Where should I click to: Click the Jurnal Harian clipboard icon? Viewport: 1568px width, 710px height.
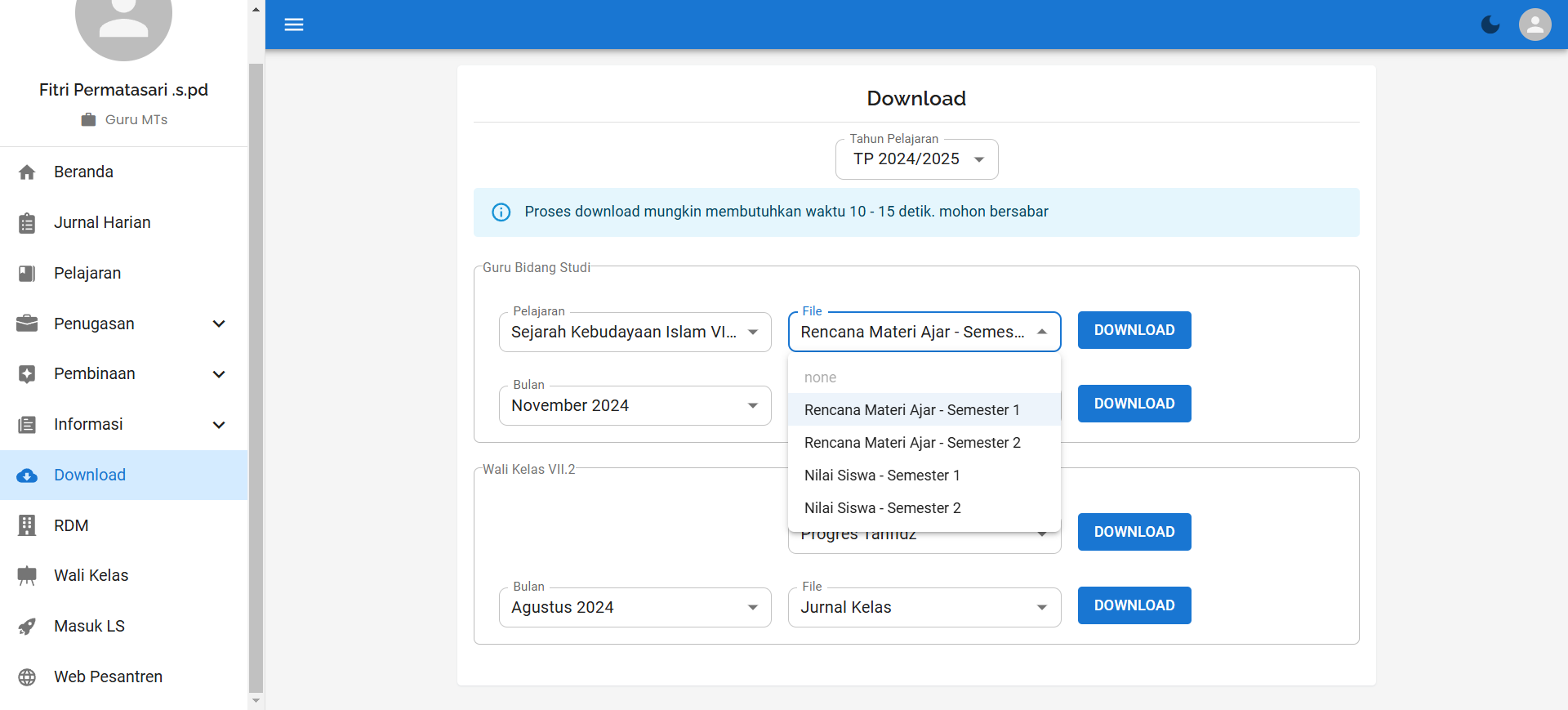[27, 223]
